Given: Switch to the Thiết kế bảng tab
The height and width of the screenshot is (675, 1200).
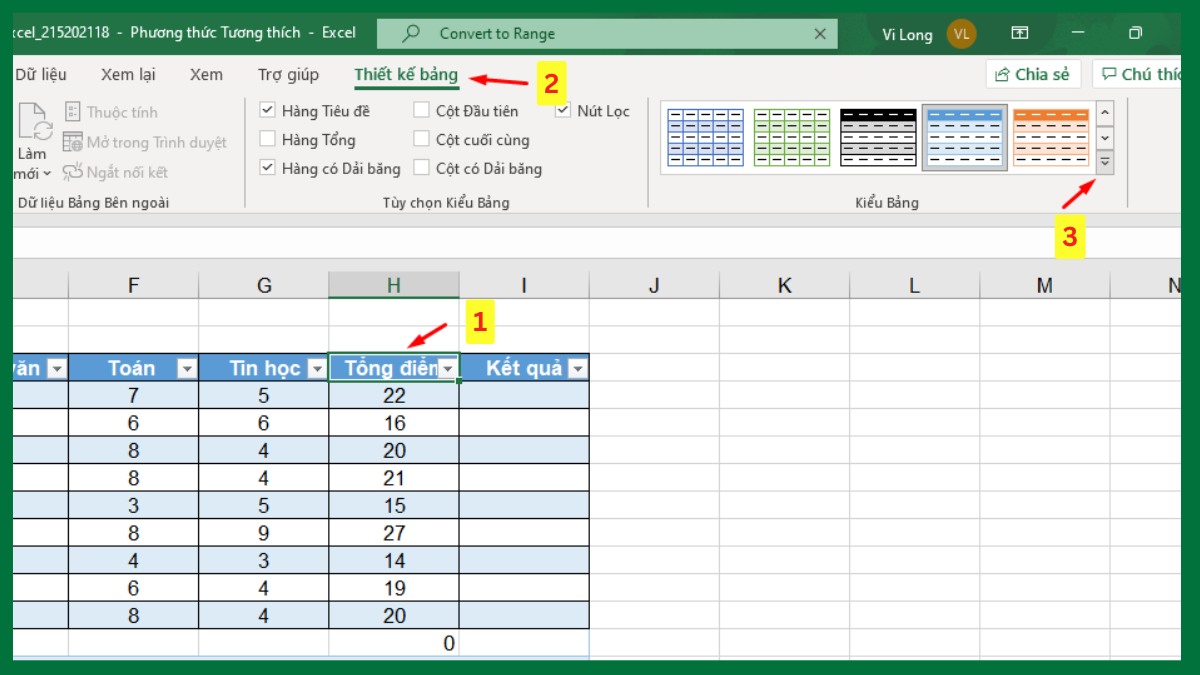Looking at the screenshot, I should click(405, 74).
